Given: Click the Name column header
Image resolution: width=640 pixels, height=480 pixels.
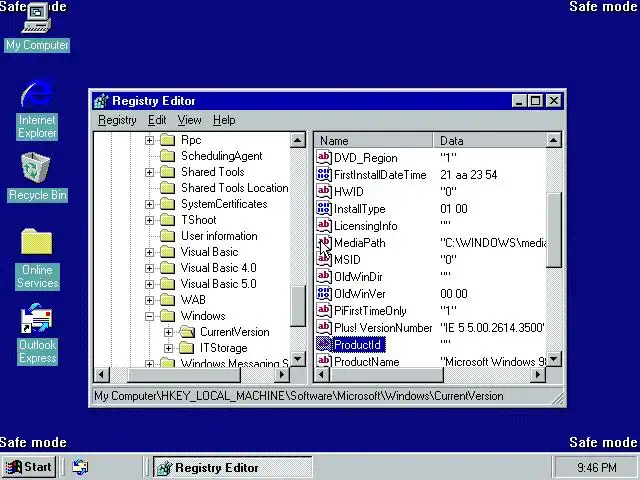Looking at the screenshot, I should pyautogui.click(x=373, y=140).
